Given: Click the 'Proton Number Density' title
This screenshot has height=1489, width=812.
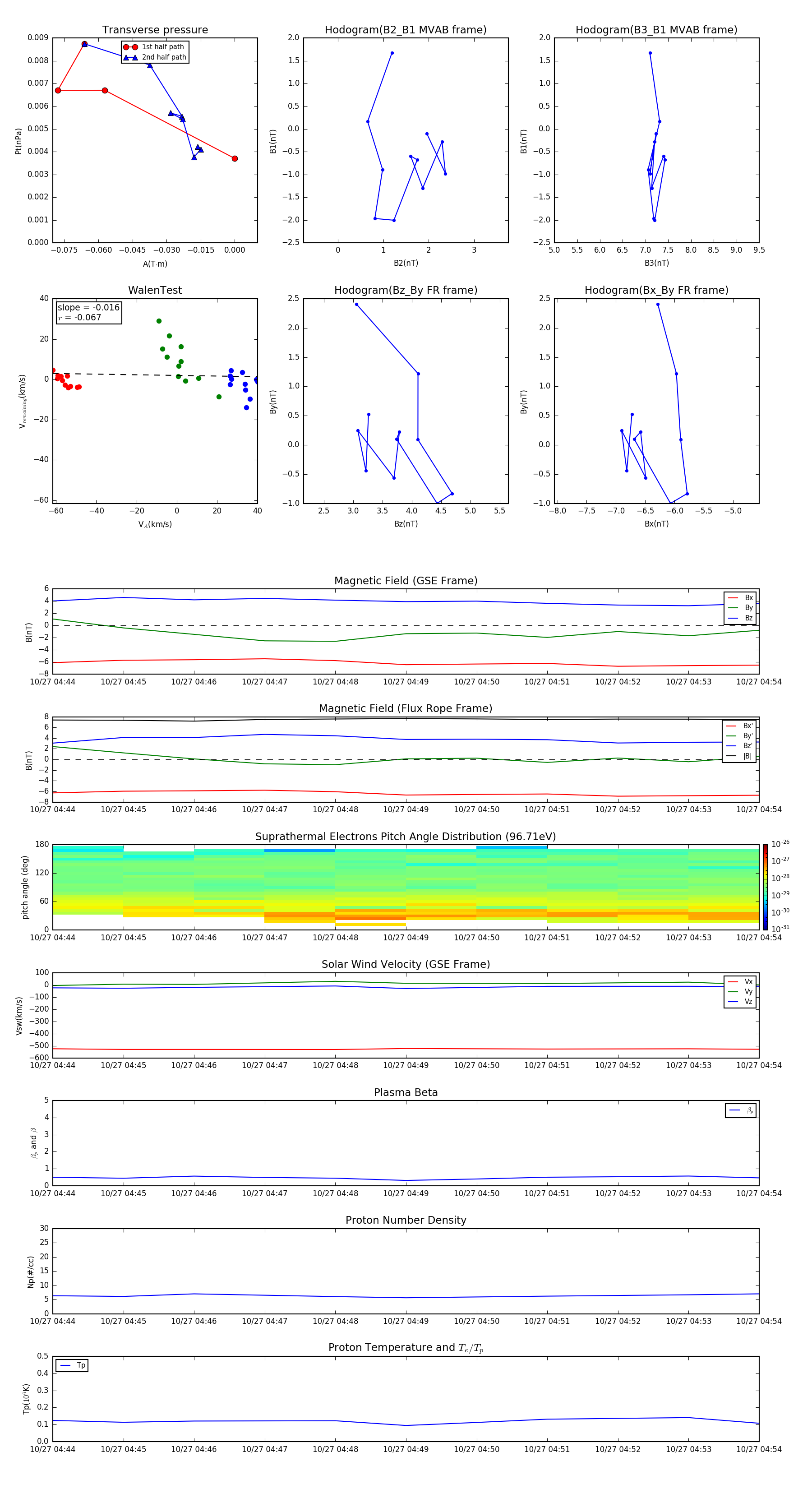Looking at the screenshot, I should (406, 1221).
